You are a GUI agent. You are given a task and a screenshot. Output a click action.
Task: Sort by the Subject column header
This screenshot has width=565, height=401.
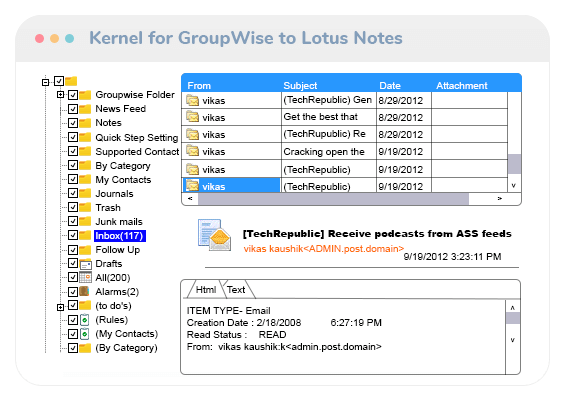(300, 86)
